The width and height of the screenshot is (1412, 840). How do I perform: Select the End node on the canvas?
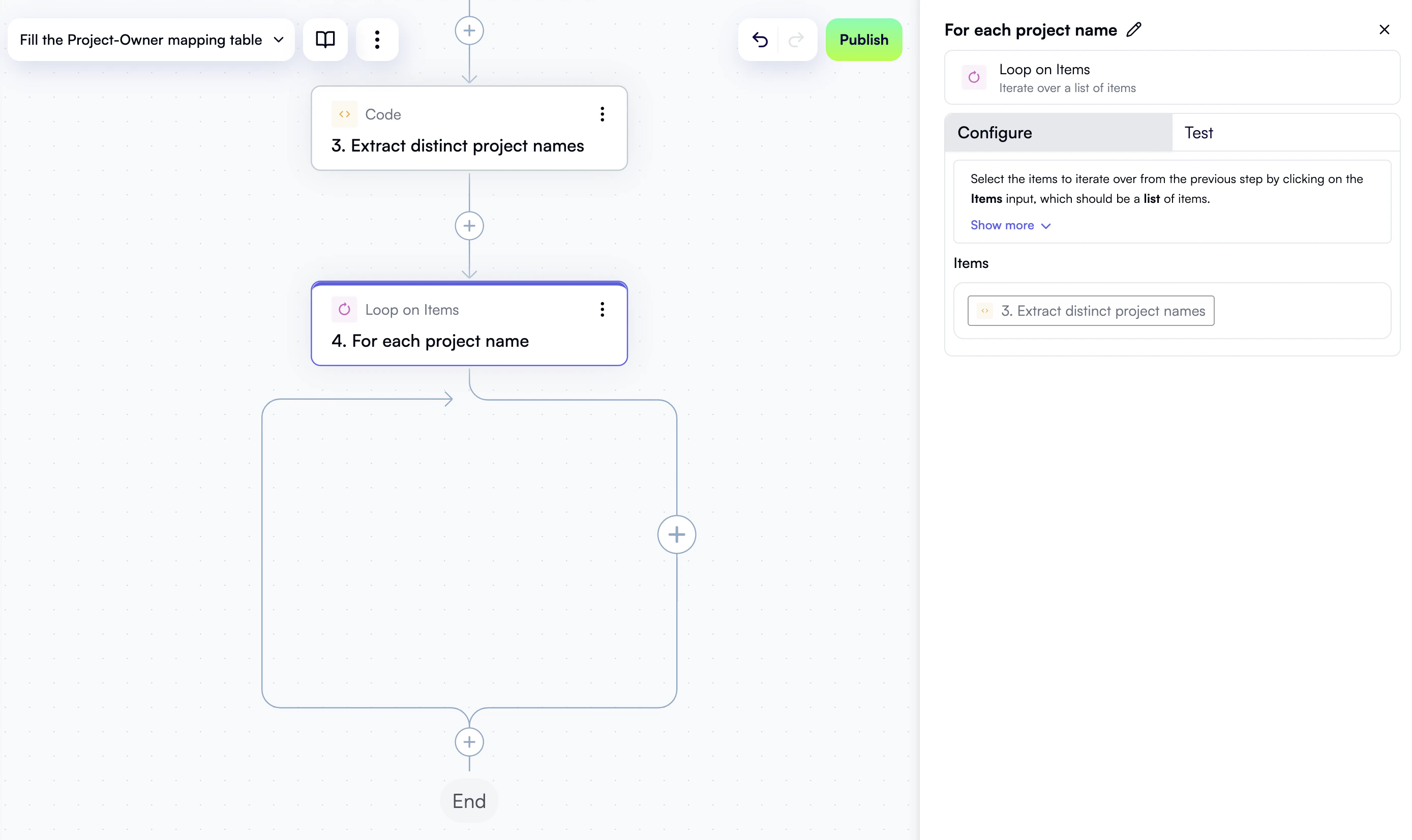pos(469,800)
